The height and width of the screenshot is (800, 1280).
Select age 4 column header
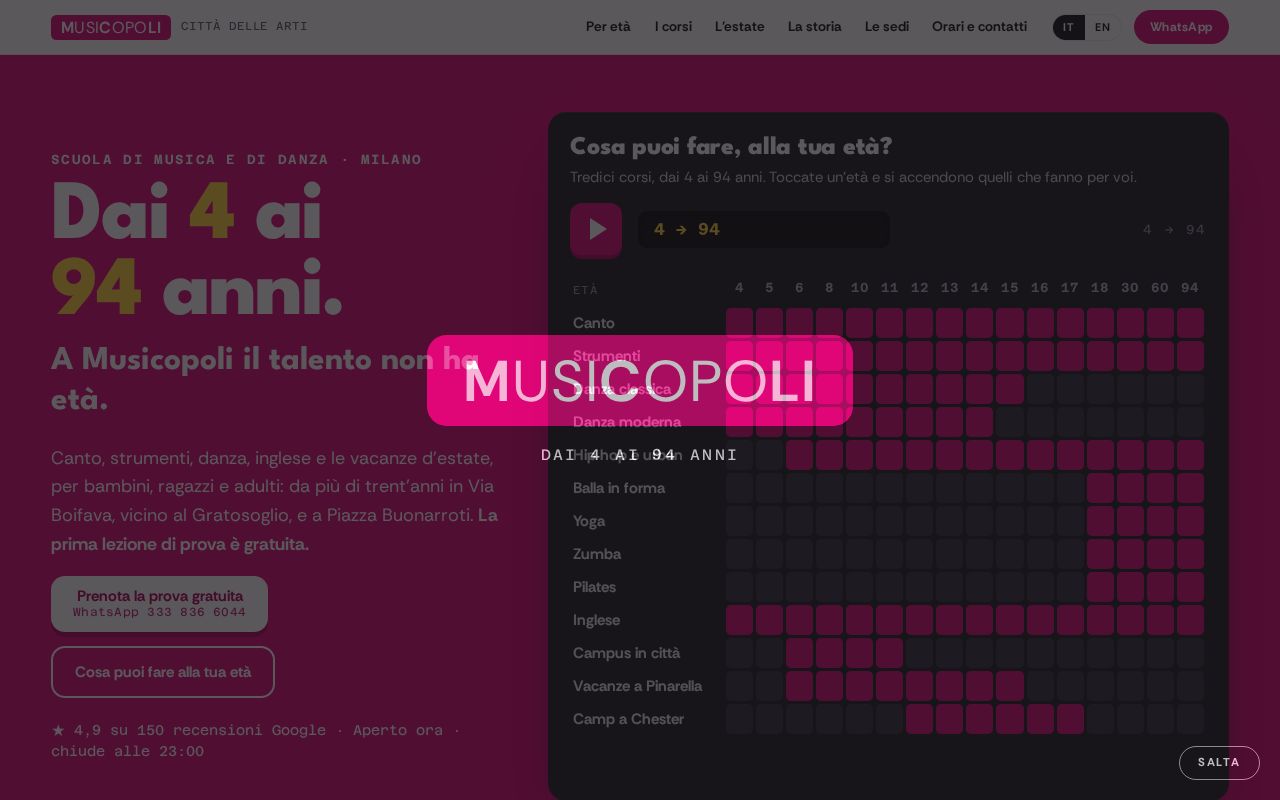click(x=739, y=288)
